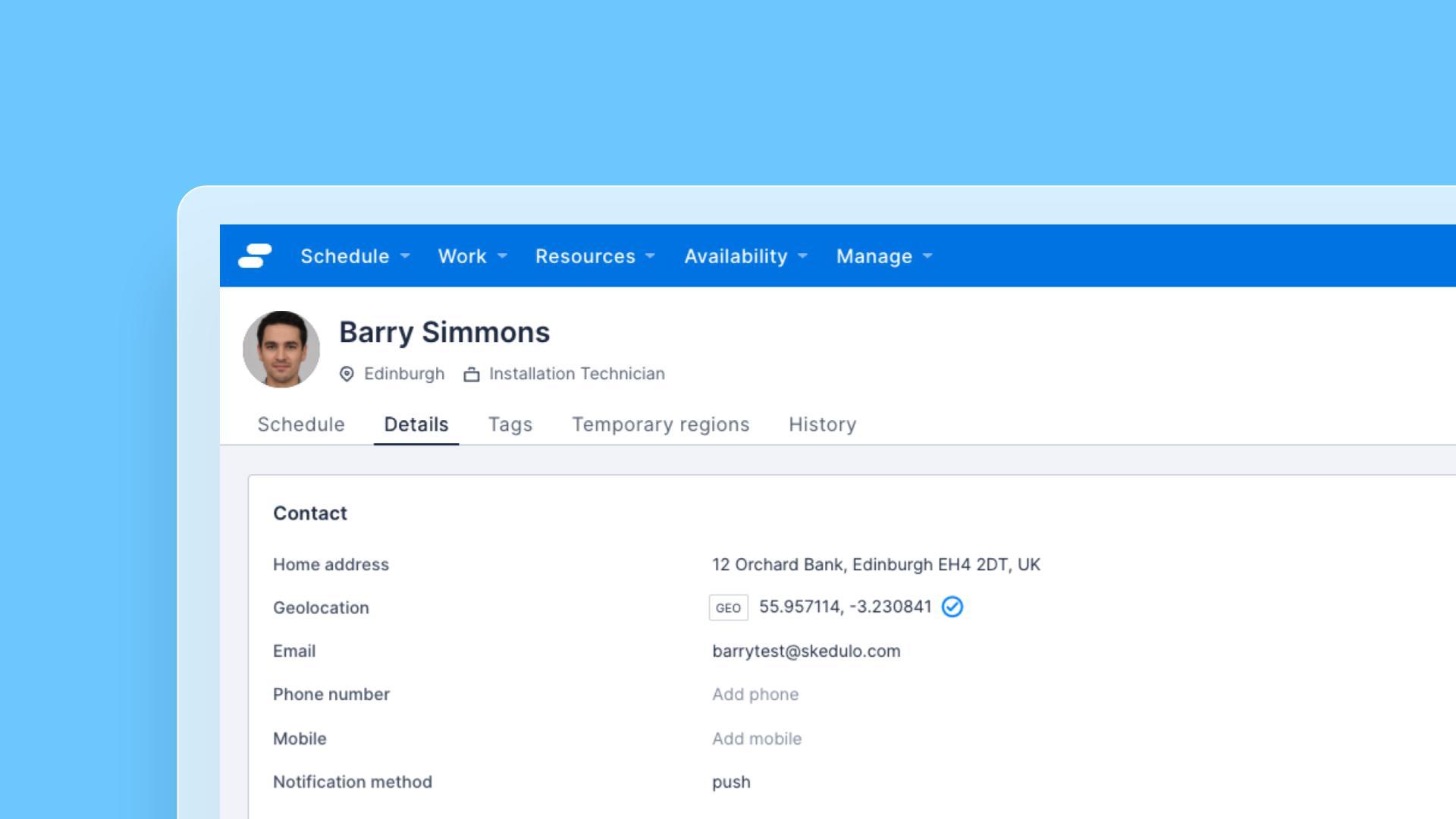Click the Mobile field label
This screenshot has width=1456, height=819.
coord(300,739)
